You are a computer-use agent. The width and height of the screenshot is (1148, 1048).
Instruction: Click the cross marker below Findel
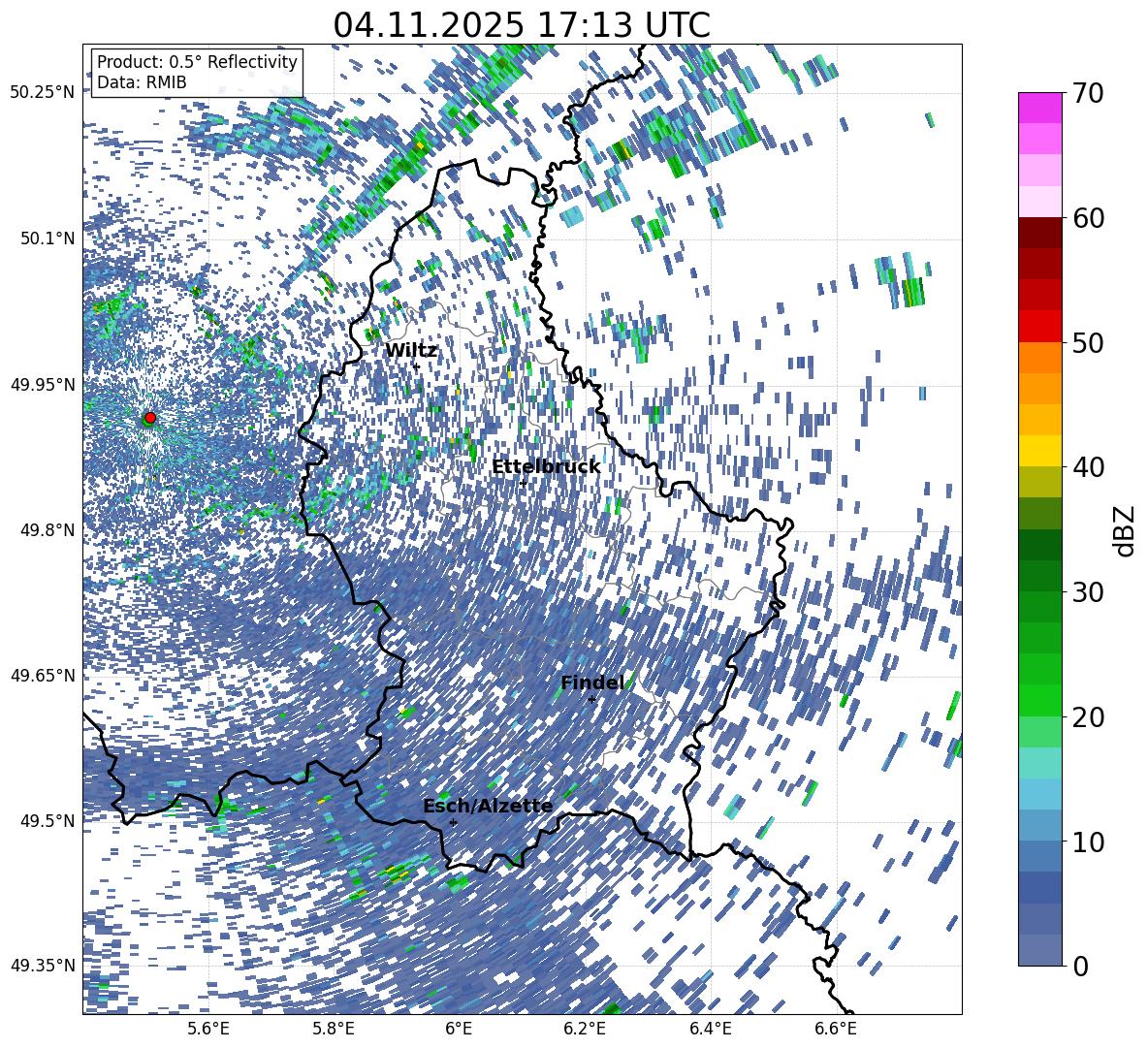pyautogui.click(x=591, y=700)
